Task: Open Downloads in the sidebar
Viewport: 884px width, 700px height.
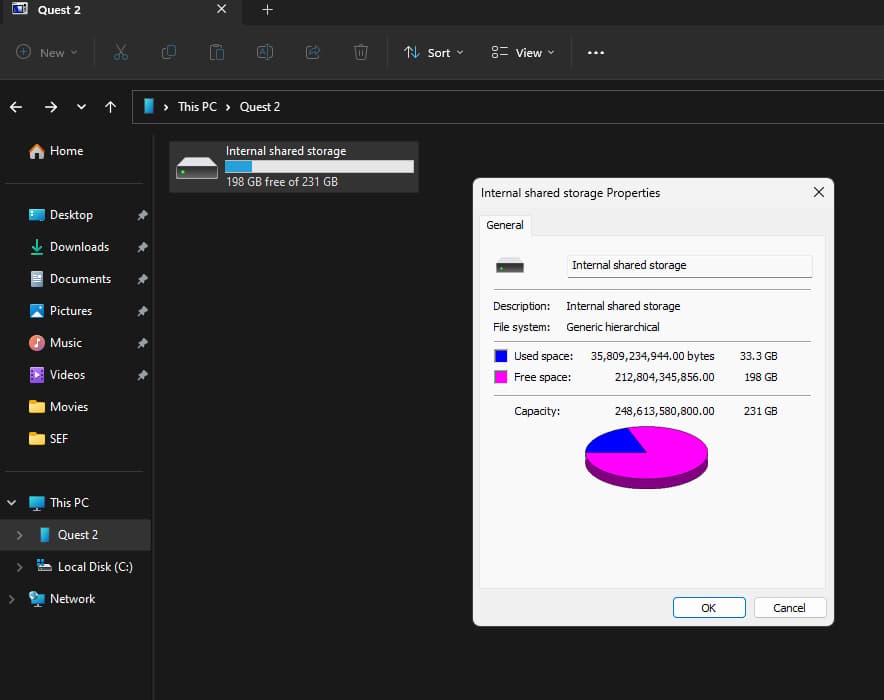Action: click(x=69, y=247)
